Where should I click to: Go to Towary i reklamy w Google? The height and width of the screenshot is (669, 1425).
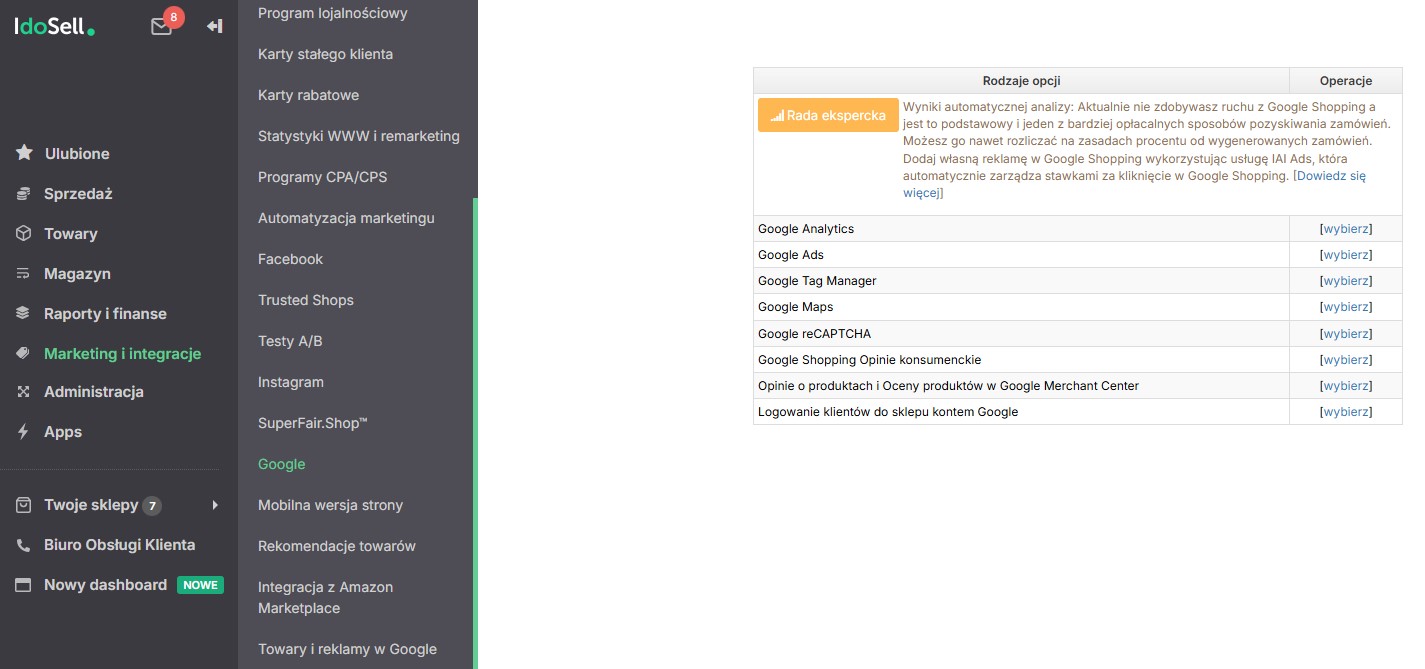tap(348, 649)
